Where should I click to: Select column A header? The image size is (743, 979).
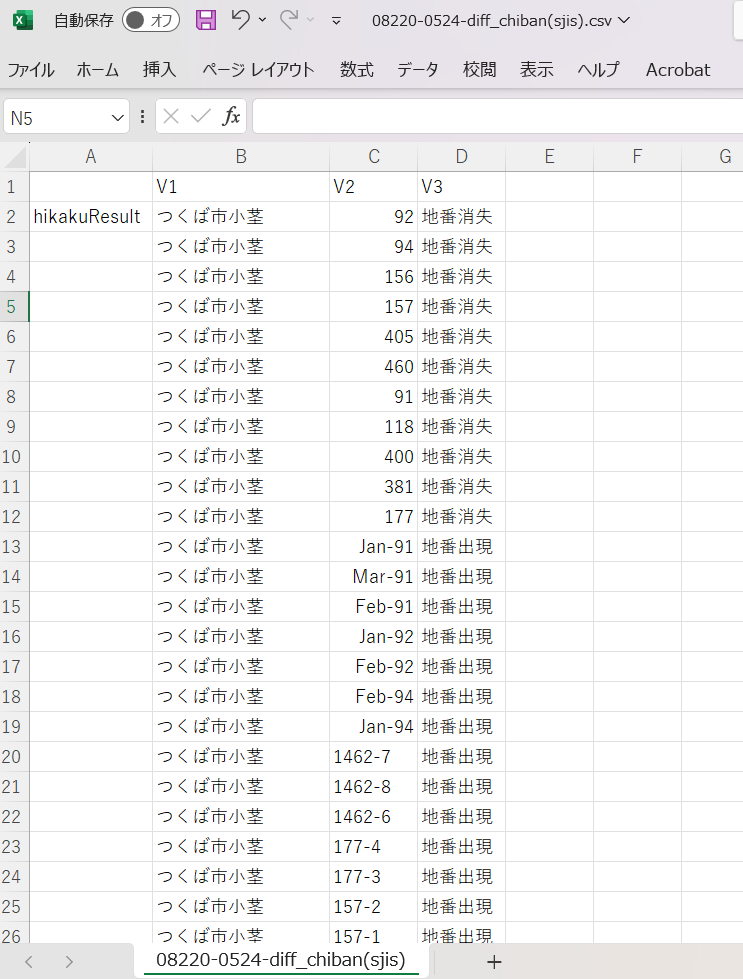pyautogui.click(x=91, y=157)
